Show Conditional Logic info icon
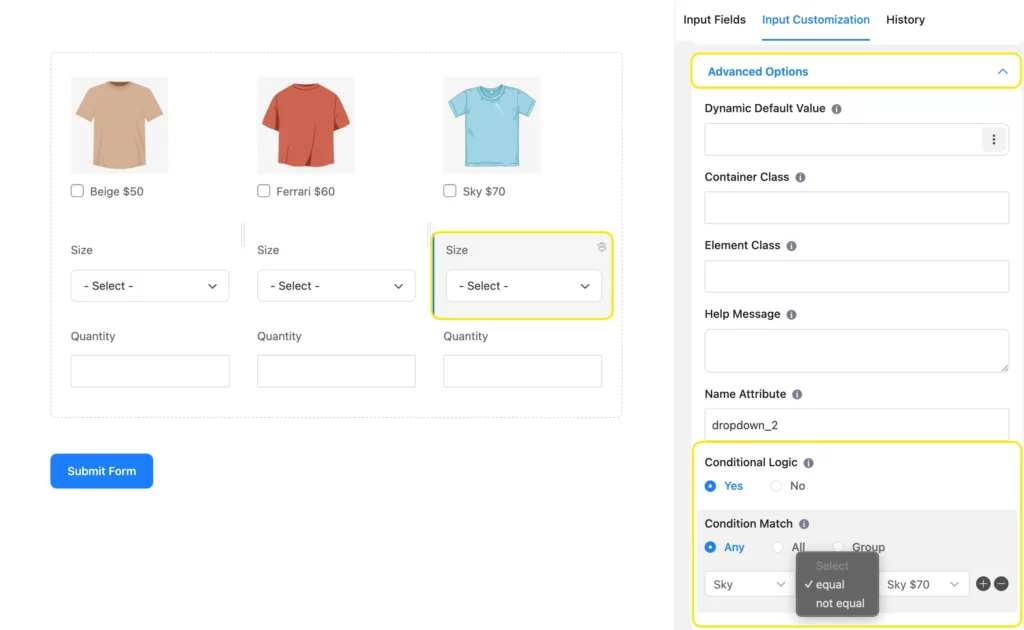The width and height of the screenshot is (1024, 630). (808, 463)
